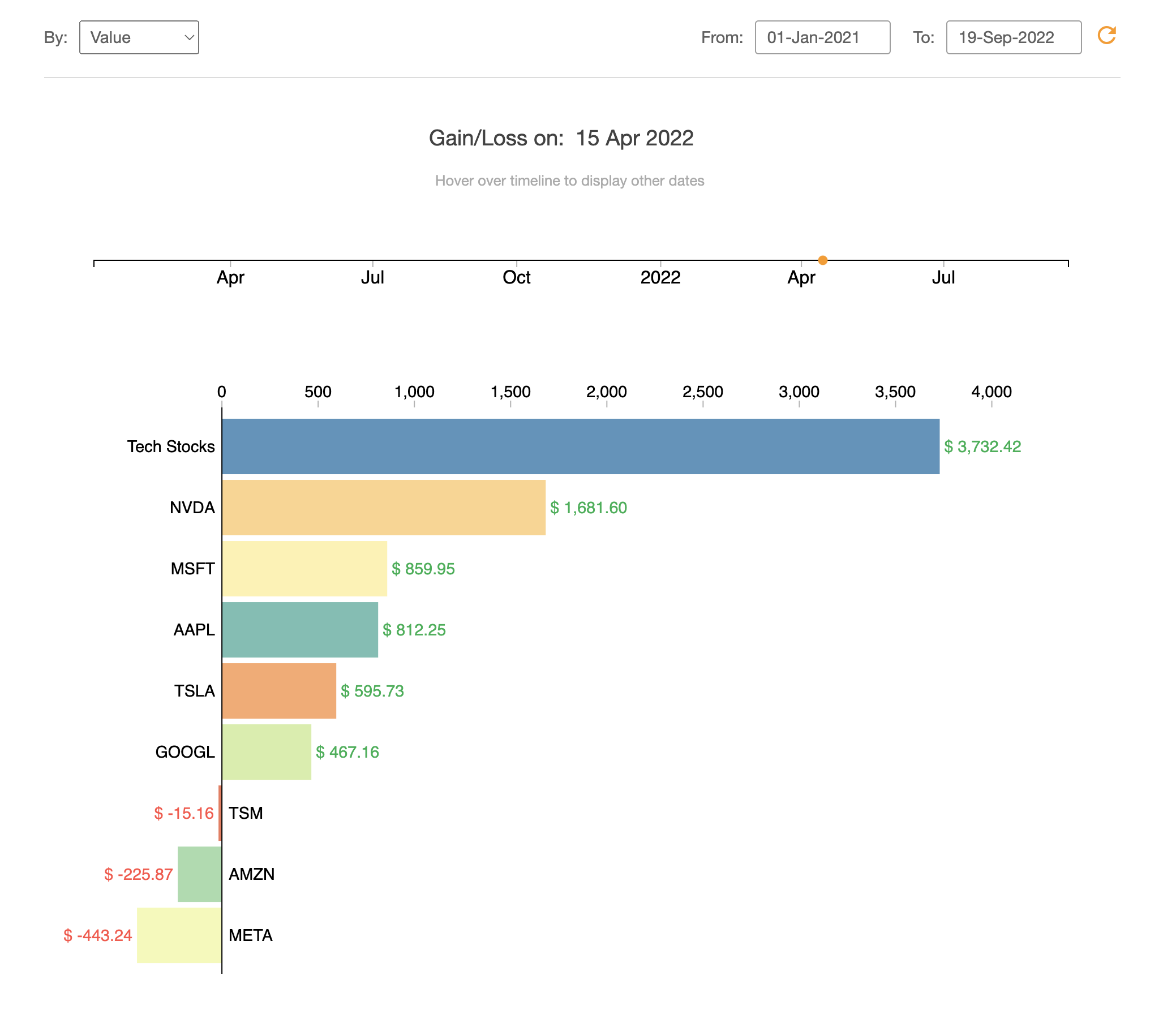
Task: Select the NVDA bar
Action: (384, 508)
